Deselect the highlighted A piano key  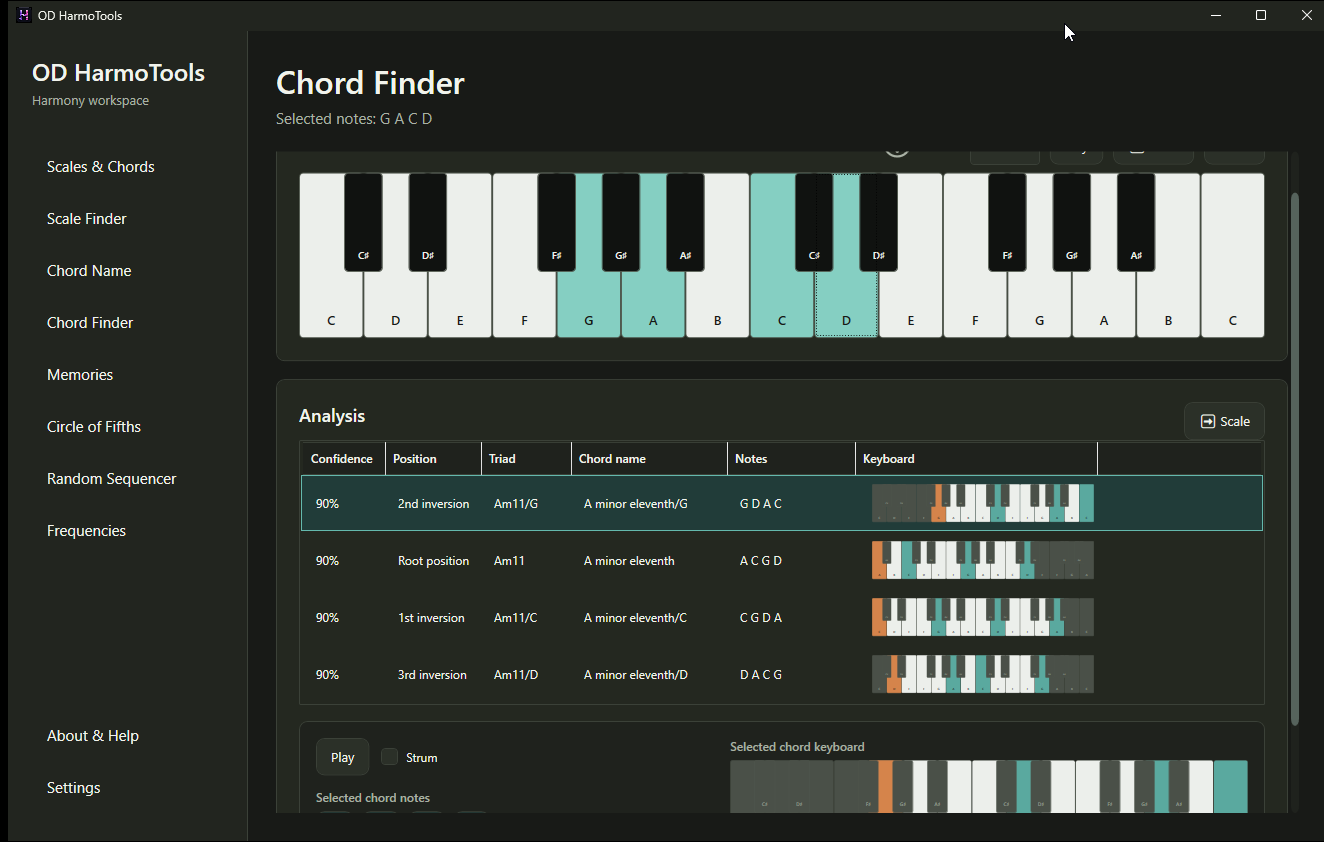pos(653,305)
